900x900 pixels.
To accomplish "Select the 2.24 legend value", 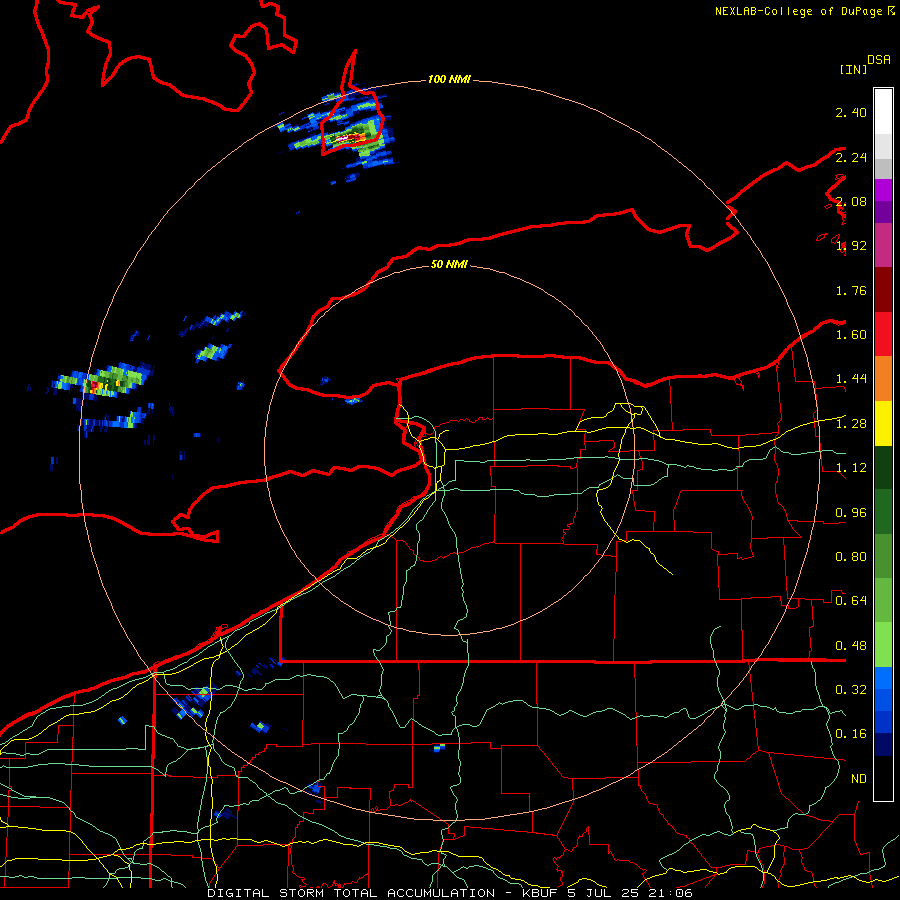I will (x=851, y=157).
